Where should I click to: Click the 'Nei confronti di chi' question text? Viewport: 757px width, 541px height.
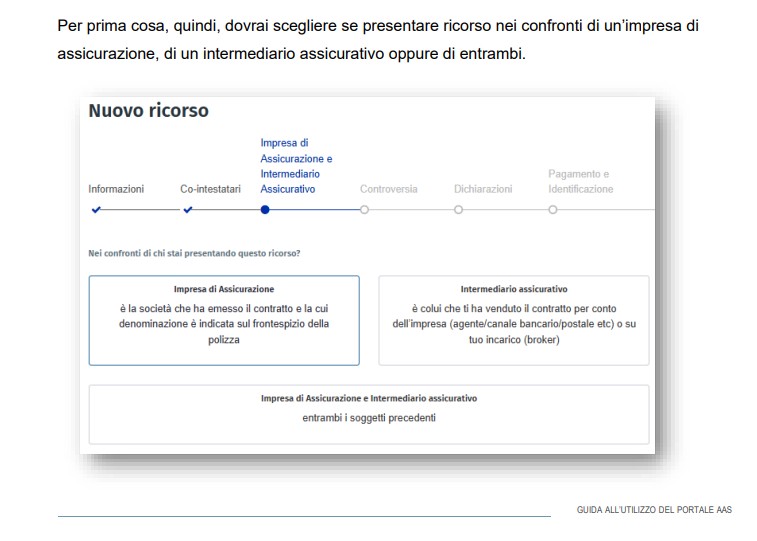tap(194, 253)
